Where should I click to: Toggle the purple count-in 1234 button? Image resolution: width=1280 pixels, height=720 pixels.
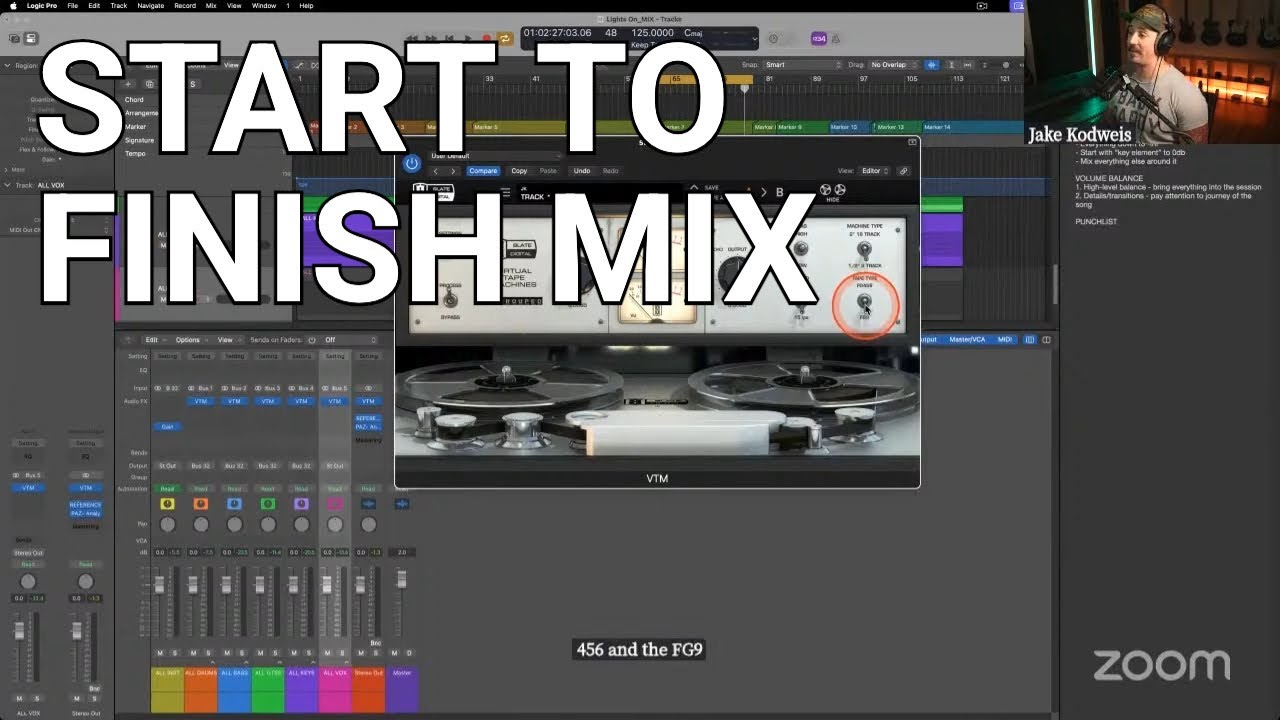[x=818, y=38]
